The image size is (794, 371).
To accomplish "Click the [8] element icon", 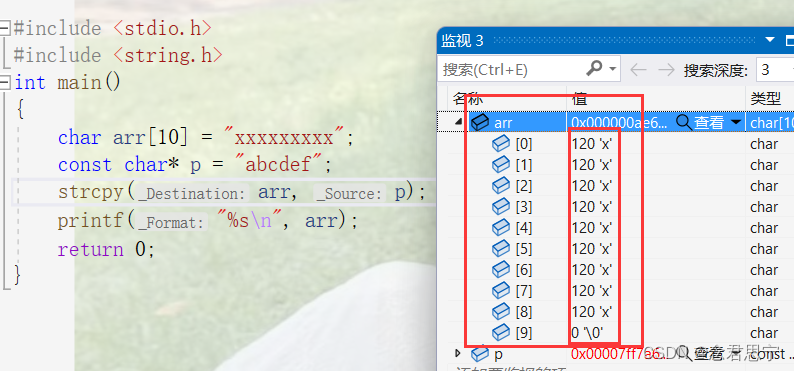I will (501, 311).
